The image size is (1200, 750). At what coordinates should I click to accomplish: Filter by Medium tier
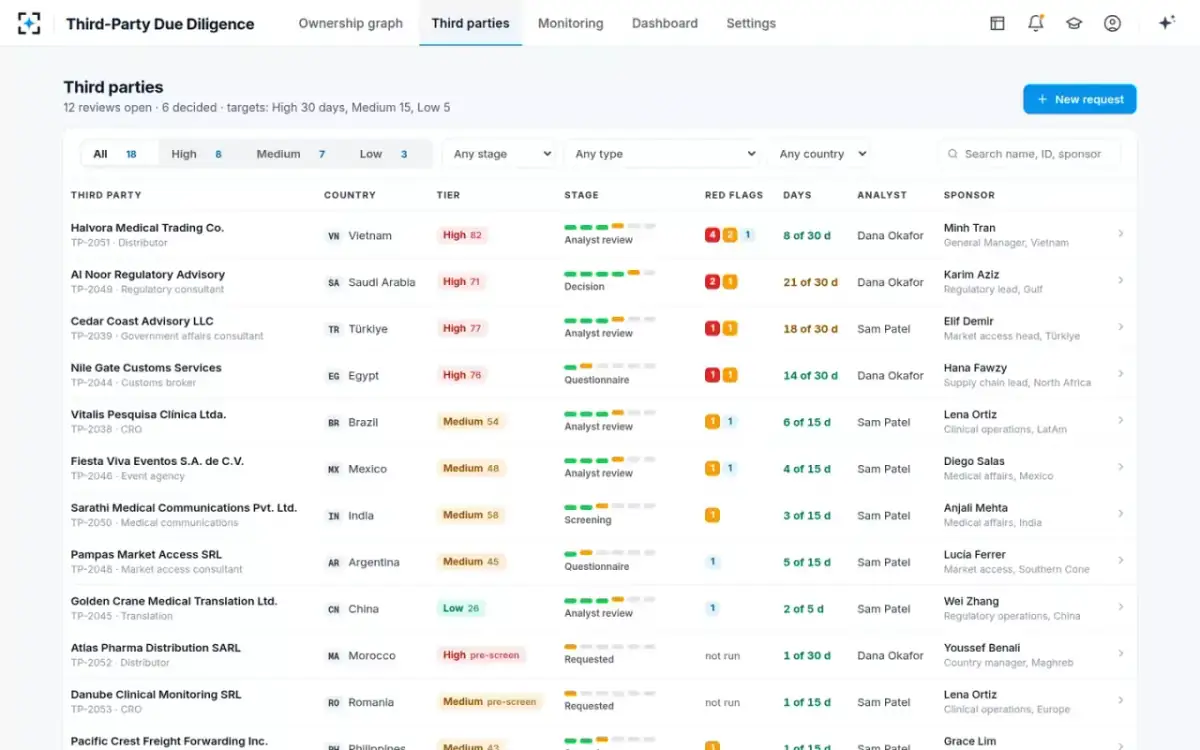click(x=291, y=154)
